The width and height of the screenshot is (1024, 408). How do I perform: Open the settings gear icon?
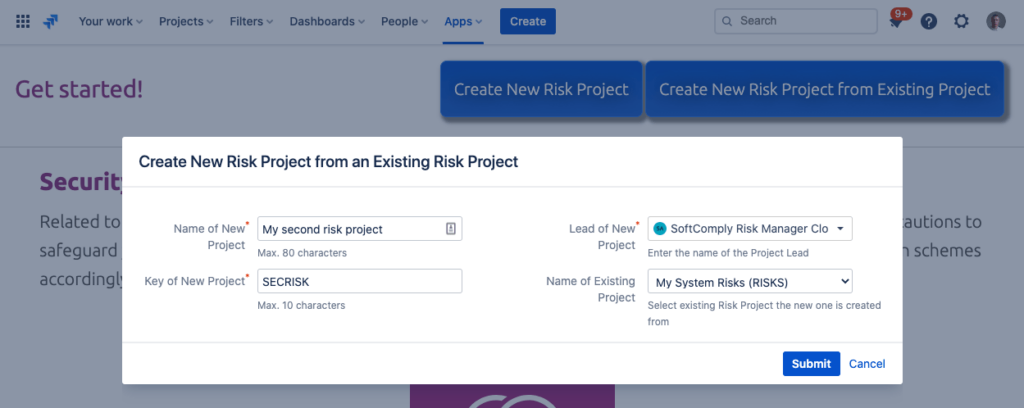pyautogui.click(x=961, y=22)
